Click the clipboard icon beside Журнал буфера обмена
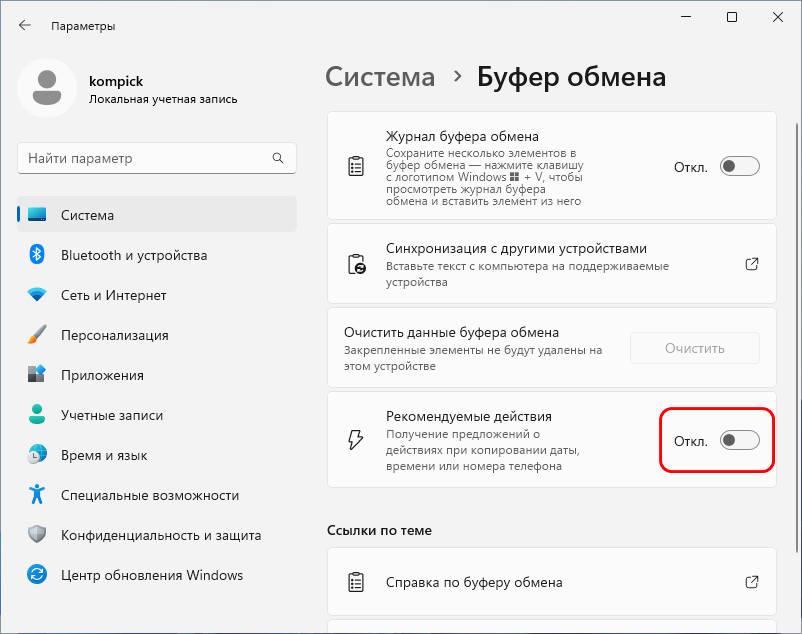Image resolution: width=802 pixels, height=634 pixels. (x=356, y=166)
